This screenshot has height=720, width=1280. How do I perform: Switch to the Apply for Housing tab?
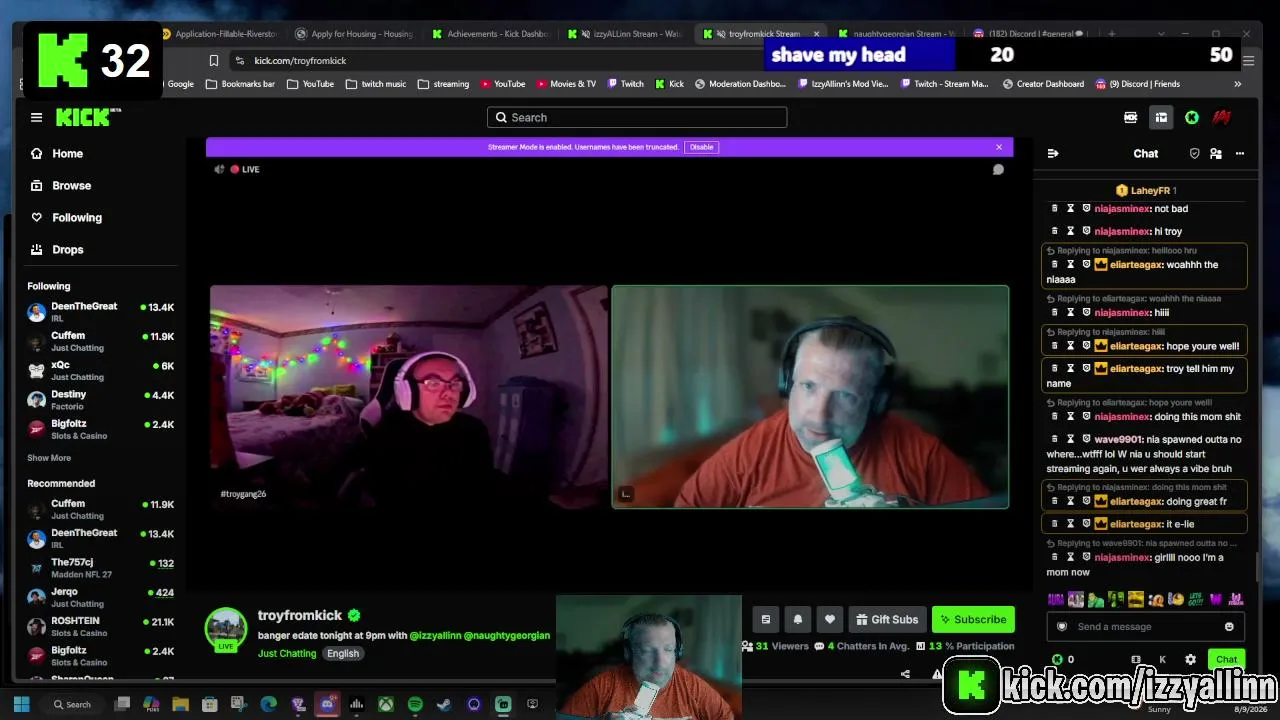[x=354, y=34]
